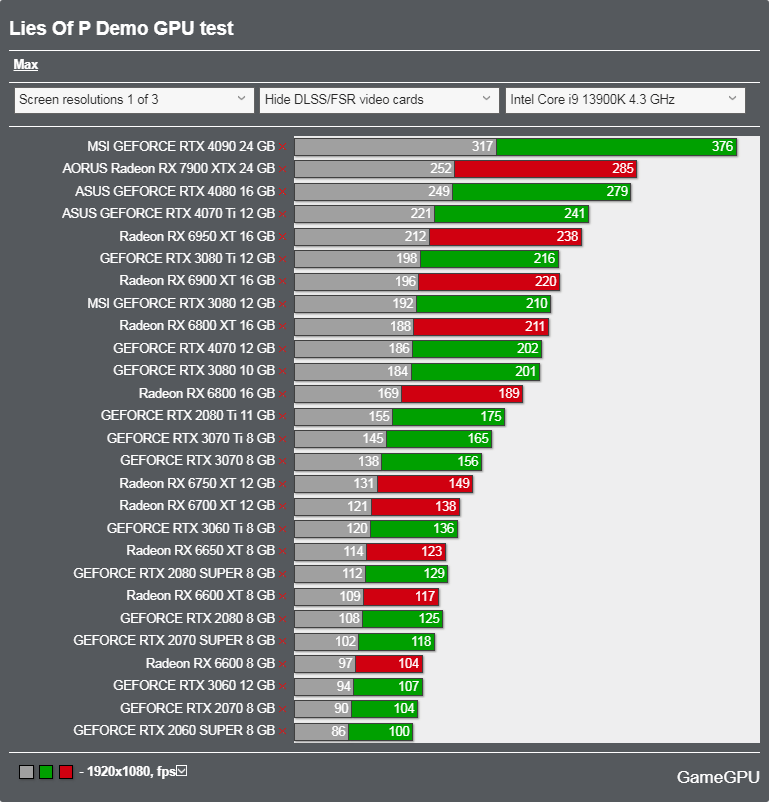Select the Max quality tab
The width and height of the screenshot is (769, 802).
[x=26, y=64]
